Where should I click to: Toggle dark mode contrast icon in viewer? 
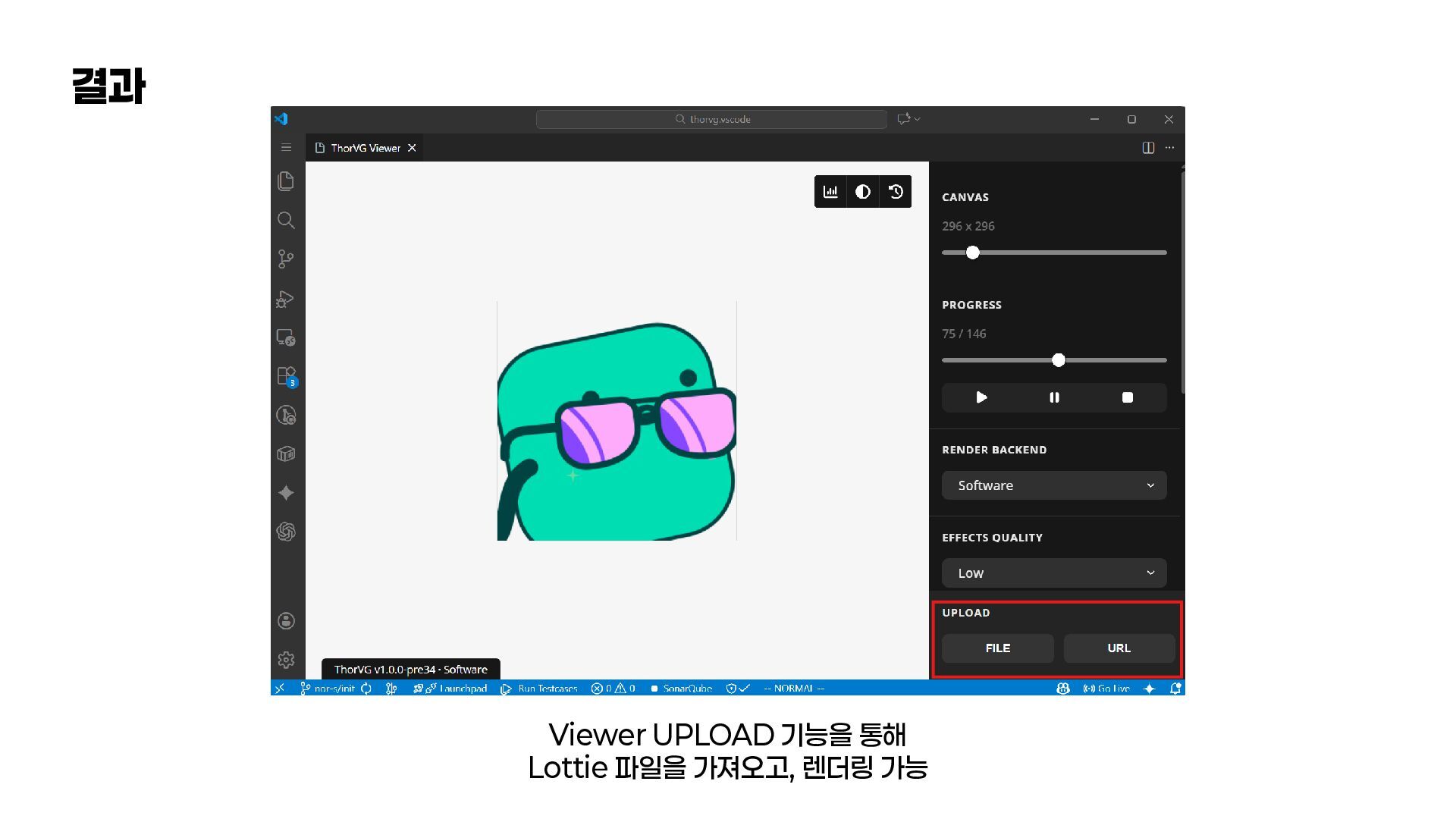point(863,192)
